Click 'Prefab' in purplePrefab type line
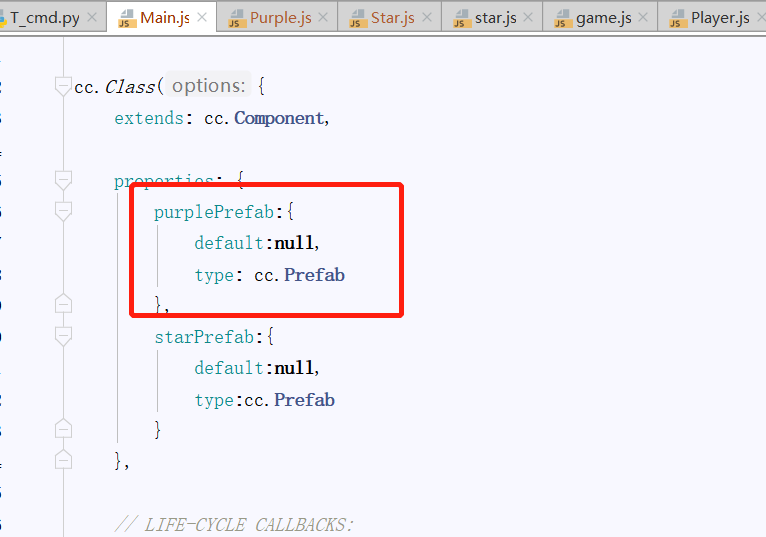The width and height of the screenshot is (766, 537). 315,275
